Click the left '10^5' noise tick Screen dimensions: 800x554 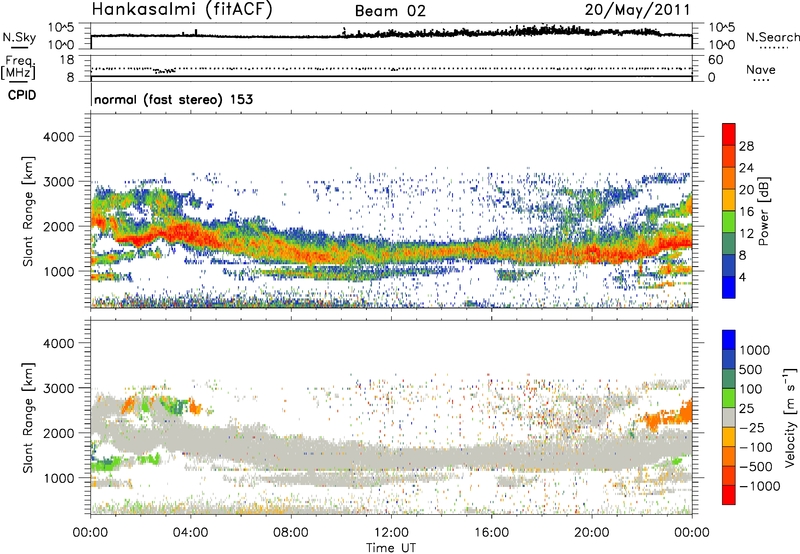[61, 28]
